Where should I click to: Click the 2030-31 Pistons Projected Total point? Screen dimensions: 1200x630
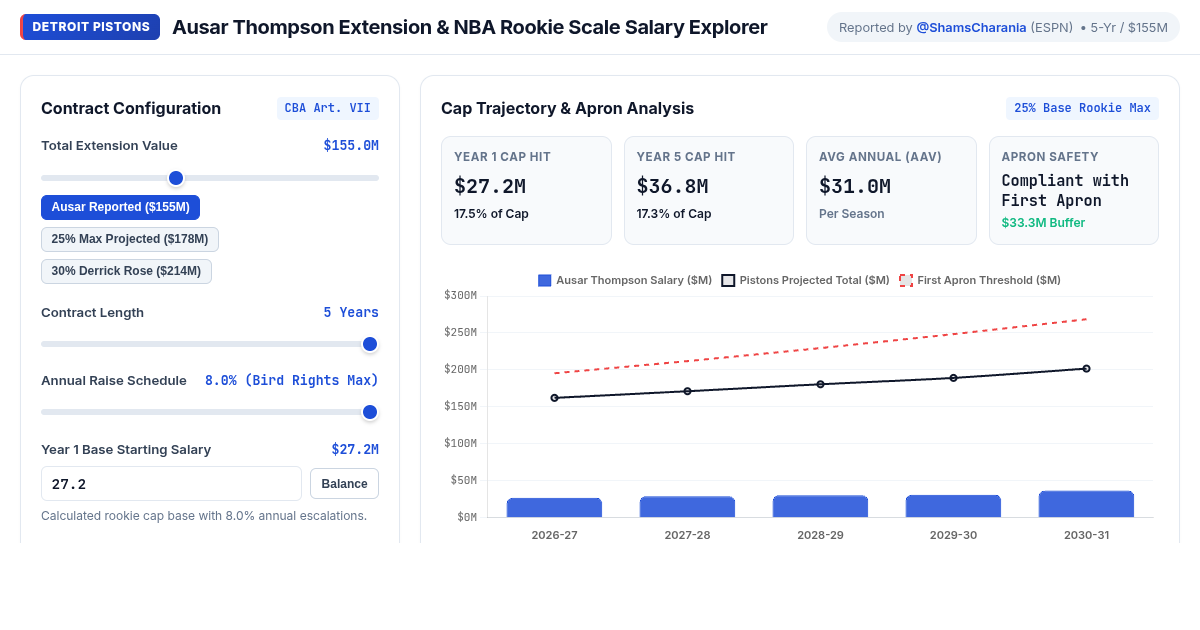click(1086, 368)
